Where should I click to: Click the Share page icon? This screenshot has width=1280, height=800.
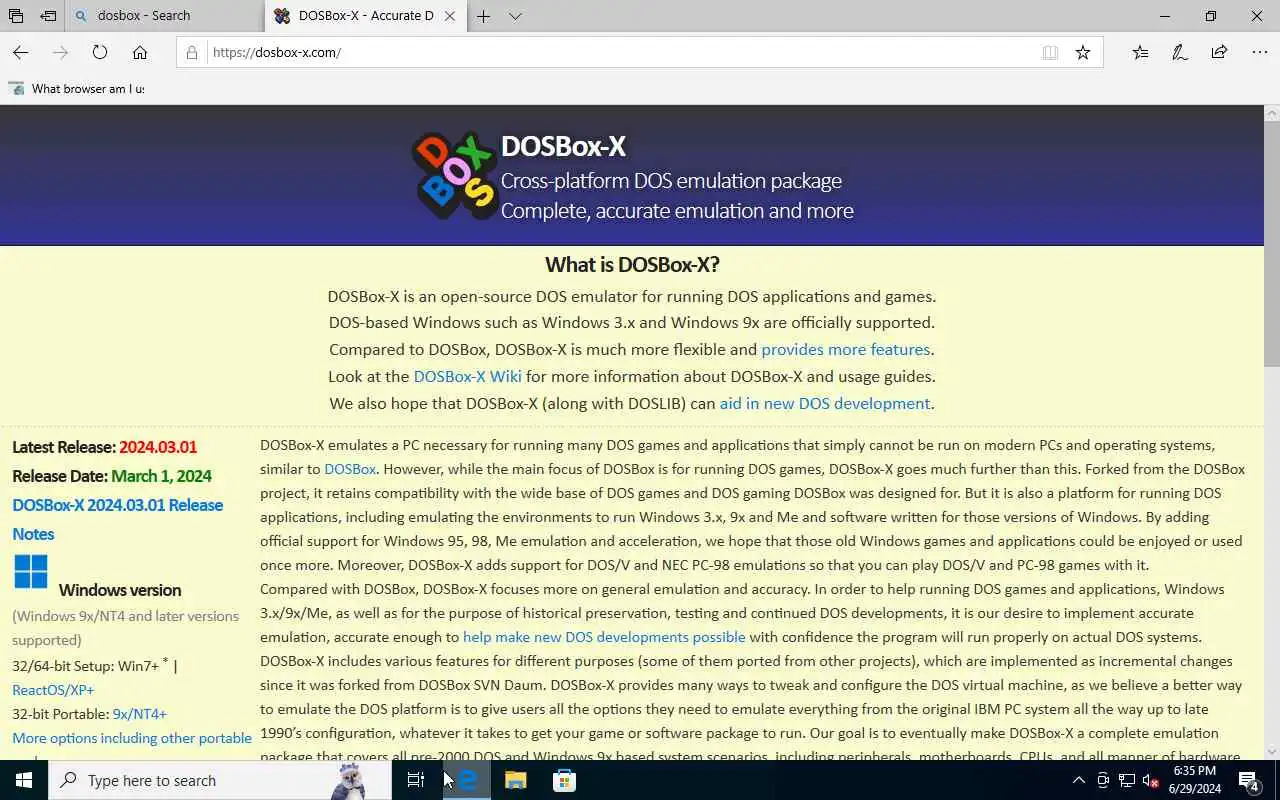[x=1219, y=52]
